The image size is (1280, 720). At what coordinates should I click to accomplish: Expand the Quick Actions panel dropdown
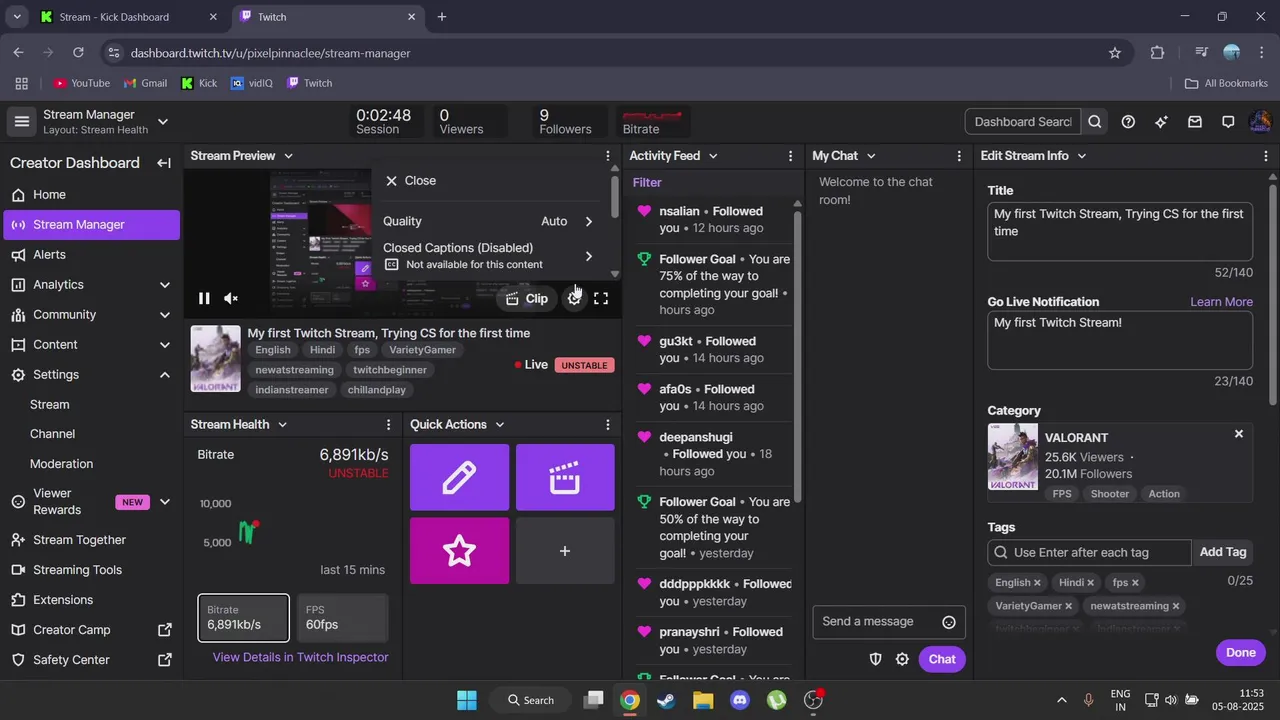coord(499,425)
